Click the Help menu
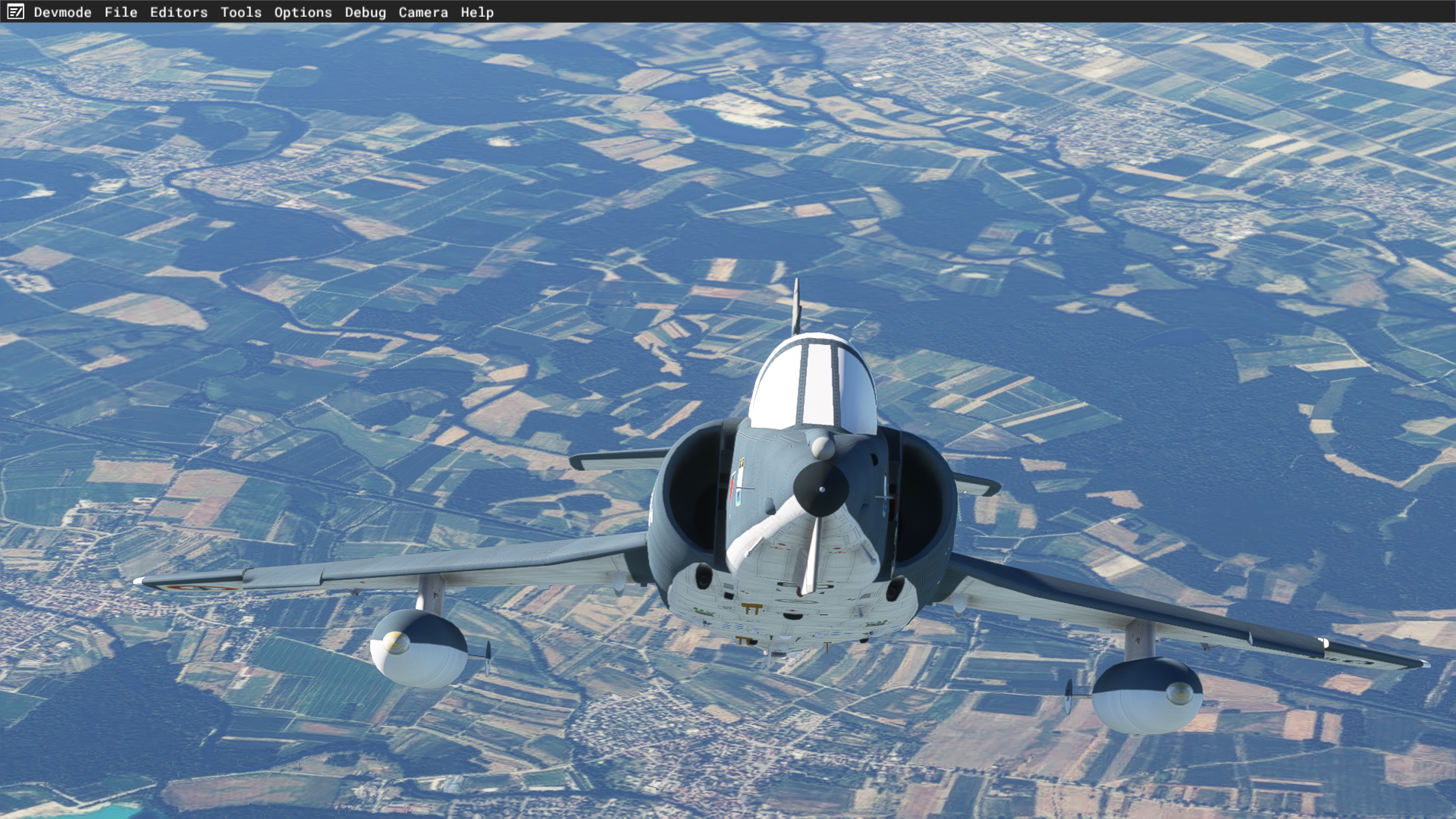 click(x=477, y=12)
